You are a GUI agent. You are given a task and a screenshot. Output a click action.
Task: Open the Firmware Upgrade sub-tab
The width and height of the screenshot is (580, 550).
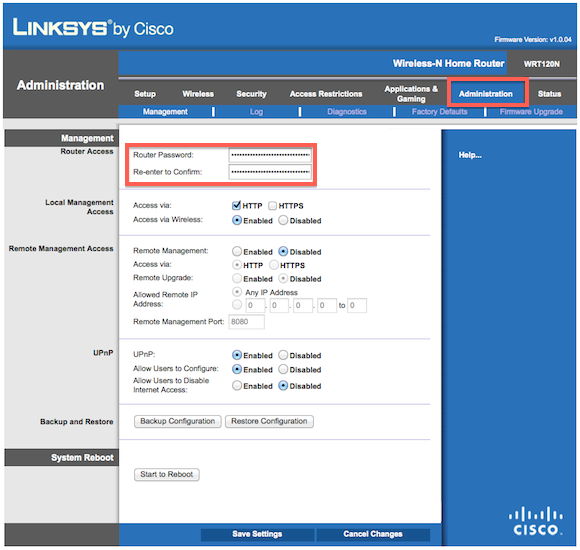click(531, 112)
